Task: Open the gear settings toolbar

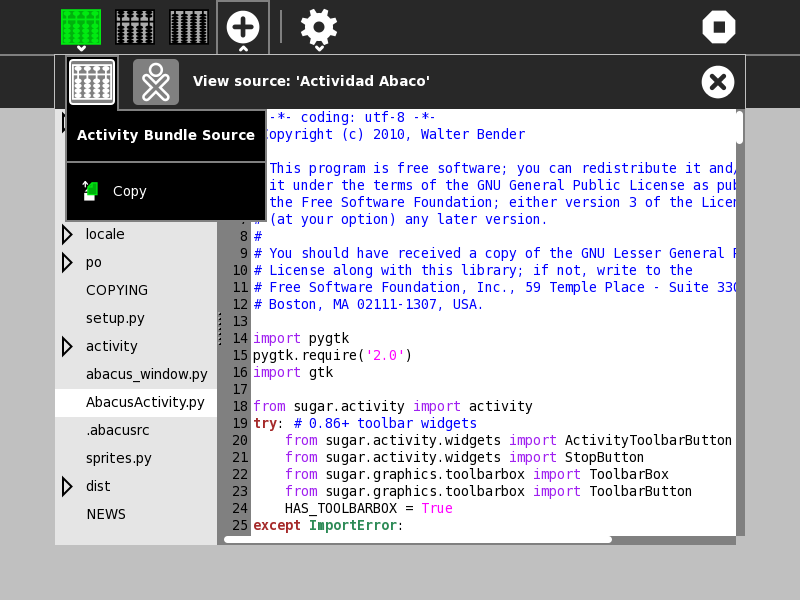Action: 318,27
